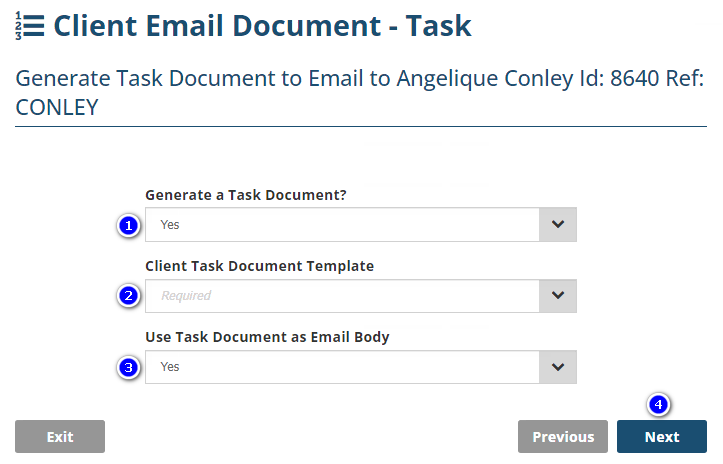Click the "Generate a Task Document?" label
Viewport: 723px width, 464px height.
pyautogui.click(x=246, y=195)
